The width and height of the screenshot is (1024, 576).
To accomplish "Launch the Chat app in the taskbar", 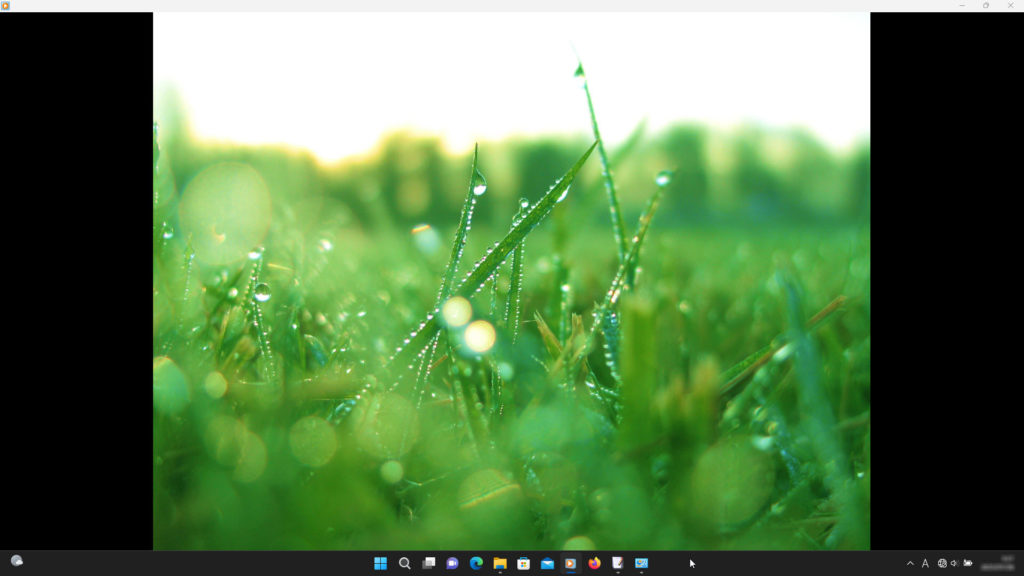I will pyautogui.click(x=452, y=563).
